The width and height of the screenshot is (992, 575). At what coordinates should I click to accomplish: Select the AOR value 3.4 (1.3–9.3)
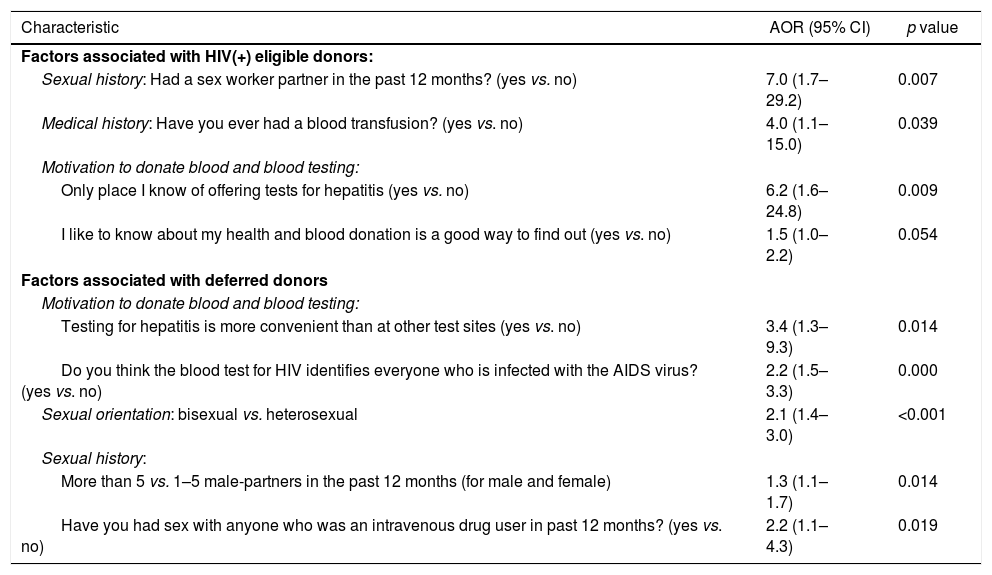click(x=794, y=337)
